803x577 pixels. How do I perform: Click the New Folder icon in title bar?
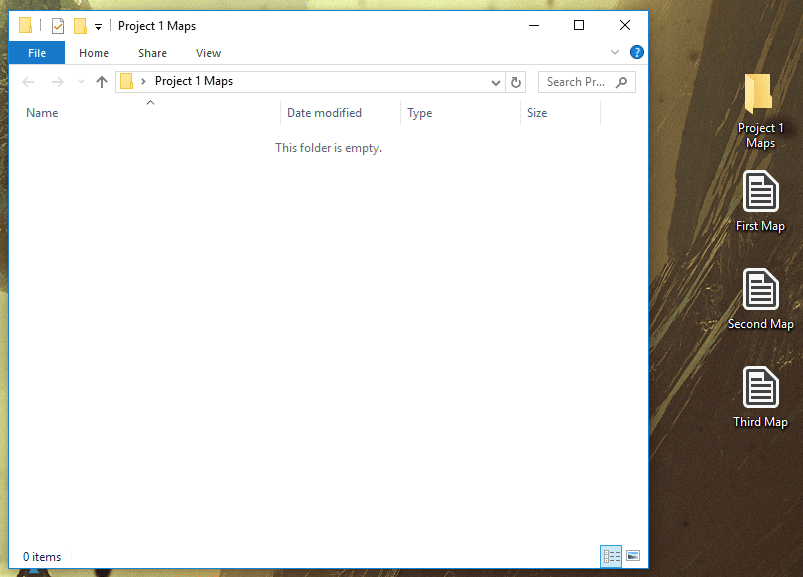(80, 26)
